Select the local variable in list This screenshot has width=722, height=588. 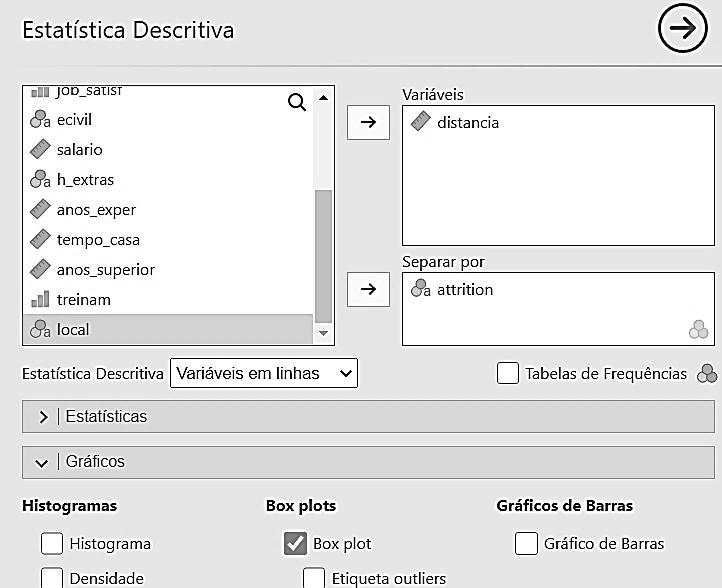[x=73, y=329]
